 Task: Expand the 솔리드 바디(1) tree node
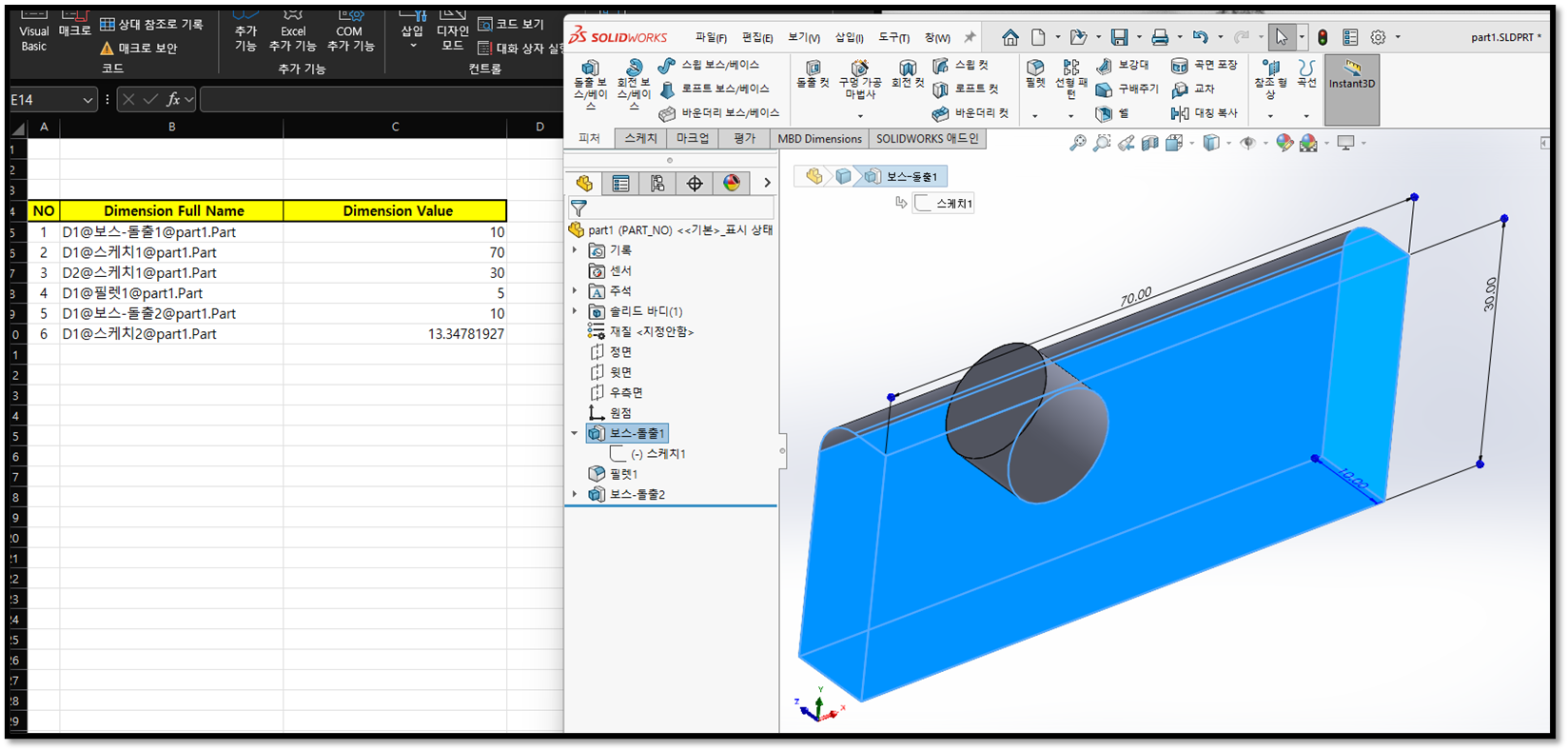(x=575, y=311)
